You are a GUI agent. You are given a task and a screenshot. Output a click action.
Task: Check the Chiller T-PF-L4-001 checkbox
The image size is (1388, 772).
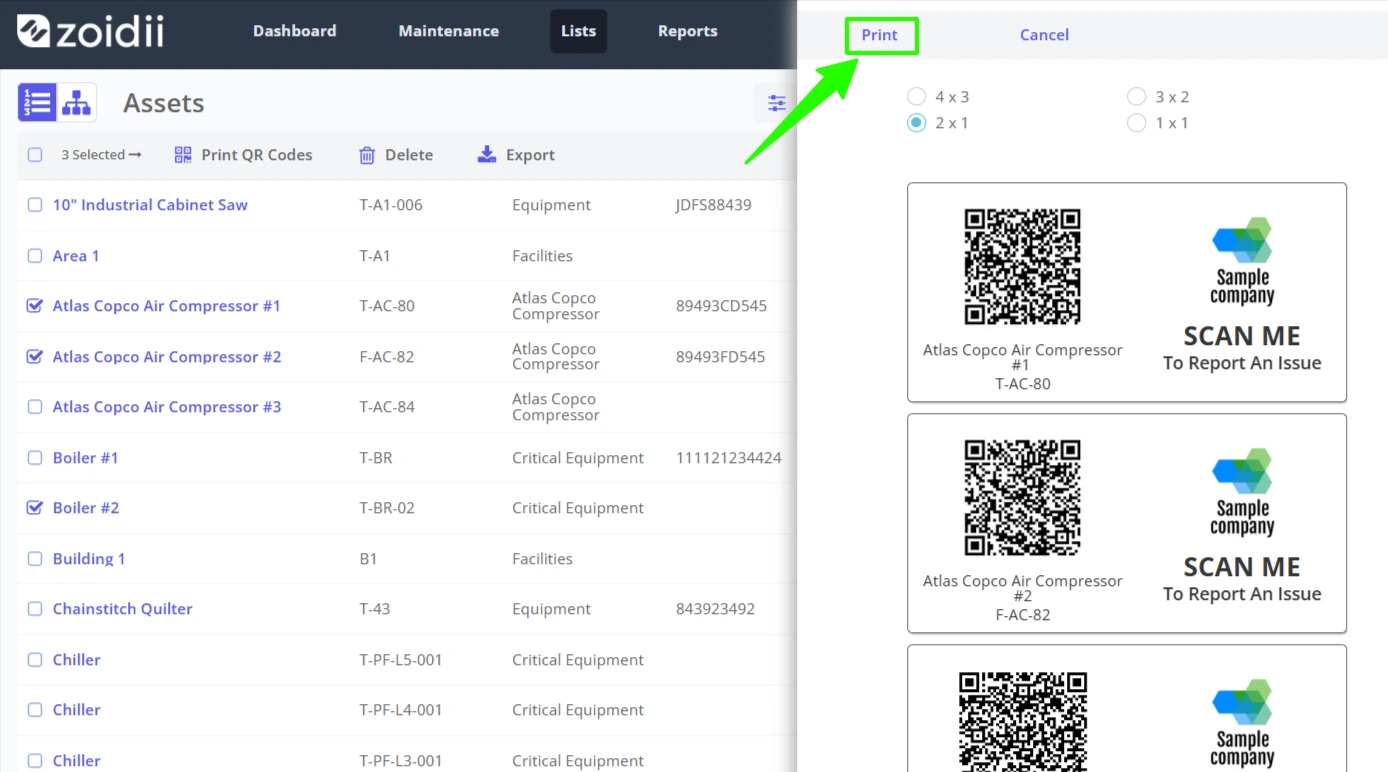tap(35, 710)
